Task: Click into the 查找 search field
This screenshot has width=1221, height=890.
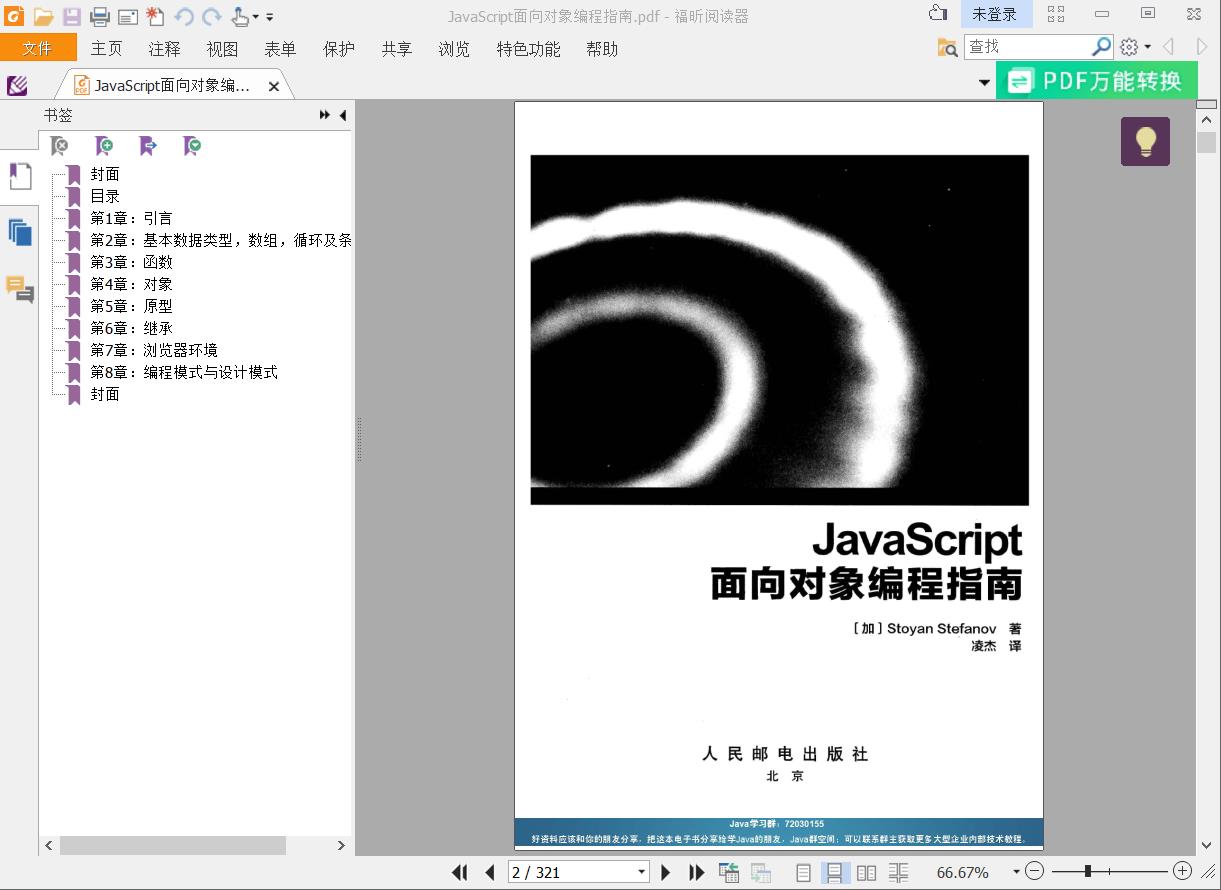Action: click(x=1027, y=46)
